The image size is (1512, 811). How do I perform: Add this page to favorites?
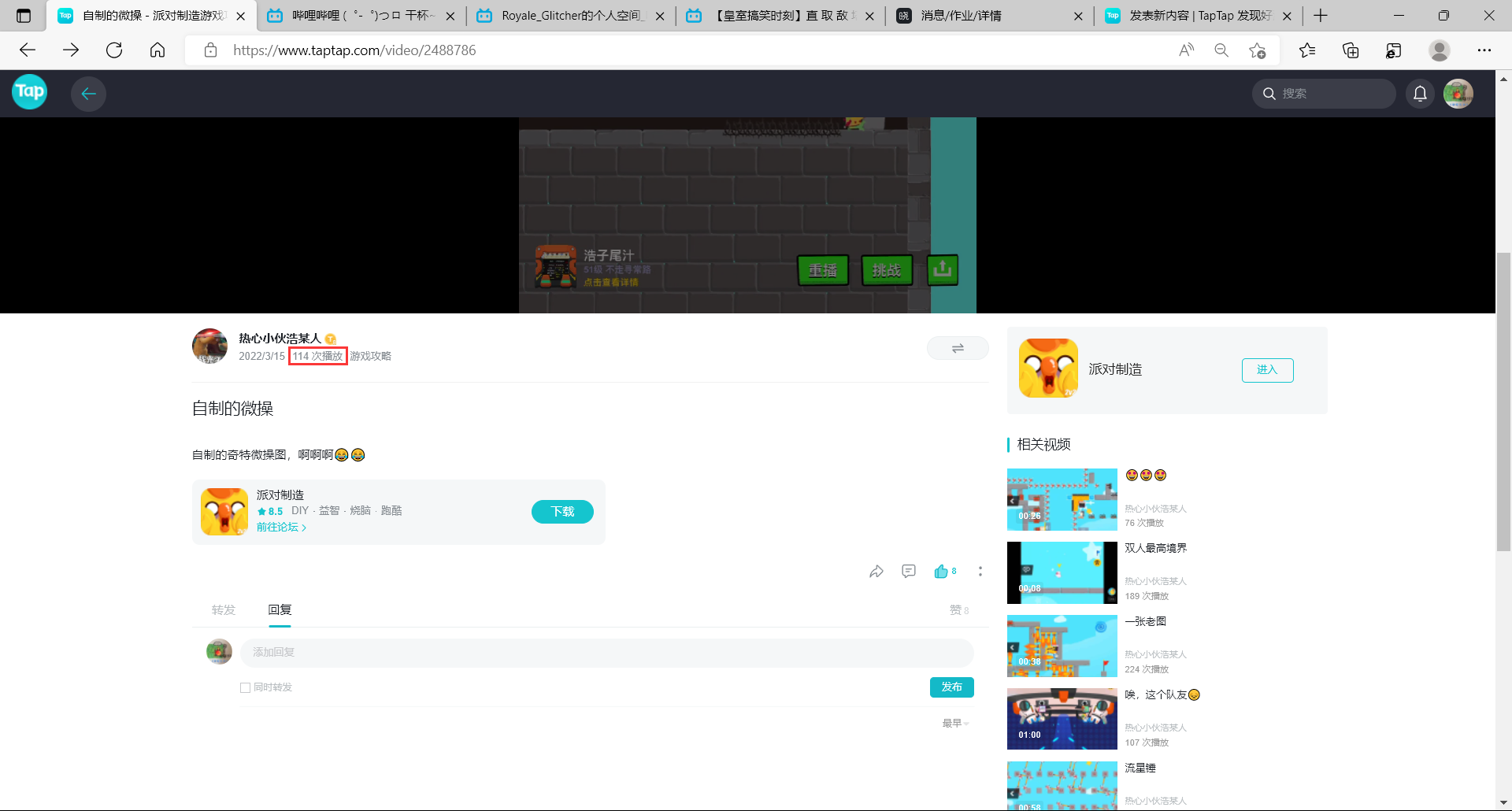tap(1258, 50)
